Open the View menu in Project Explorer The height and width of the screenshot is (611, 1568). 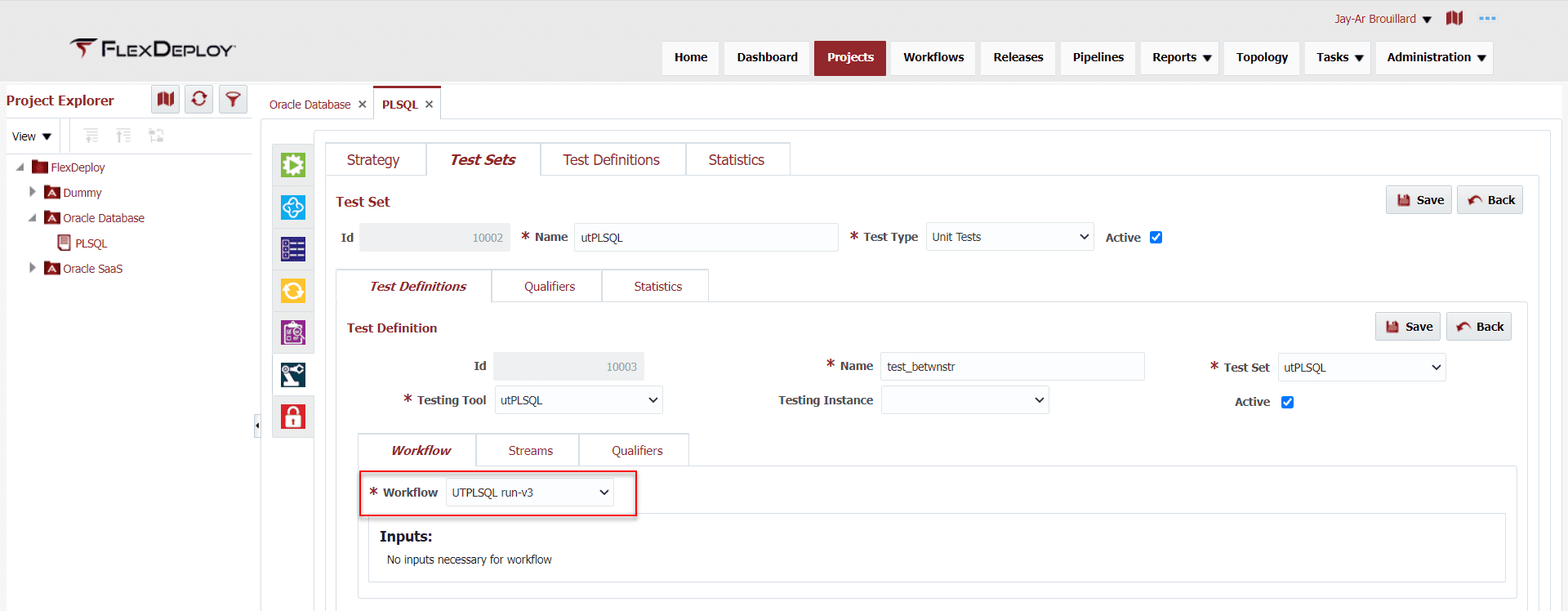click(x=32, y=136)
